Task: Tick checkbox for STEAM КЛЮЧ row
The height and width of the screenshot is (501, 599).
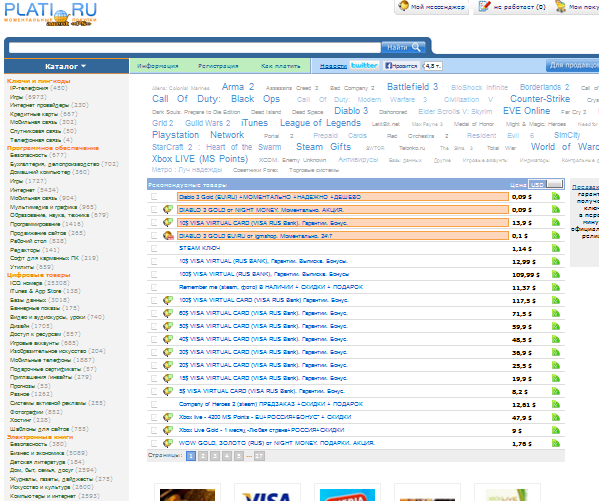Action: [x=154, y=248]
